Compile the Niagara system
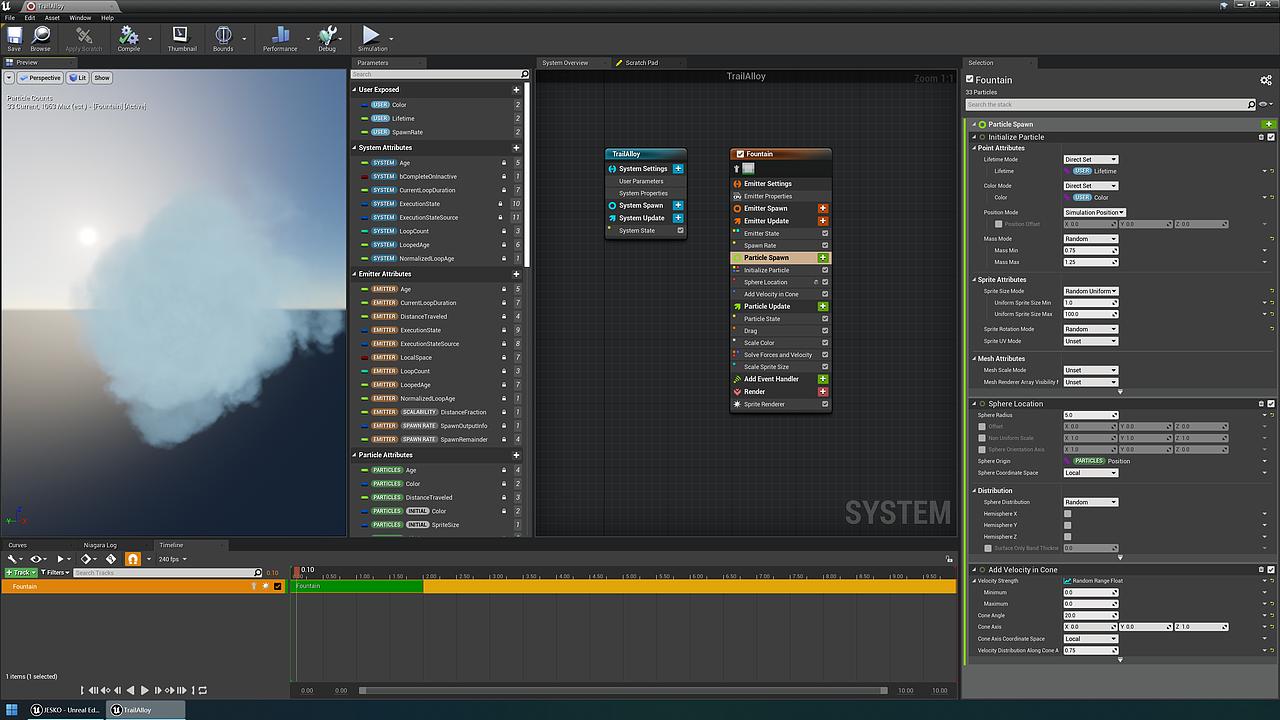Image resolution: width=1280 pixels, height=720 pixels. (129, 39)
